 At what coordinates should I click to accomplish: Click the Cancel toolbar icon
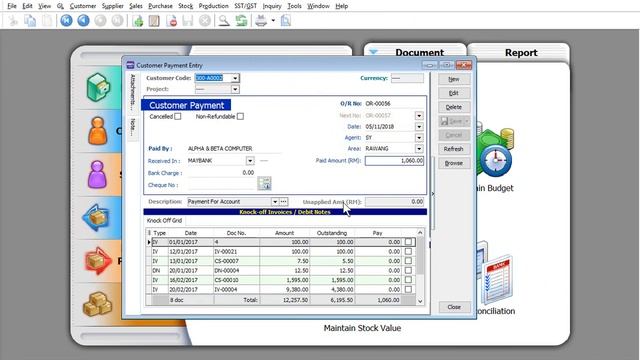pyautogui.click(x=205, y=20)
